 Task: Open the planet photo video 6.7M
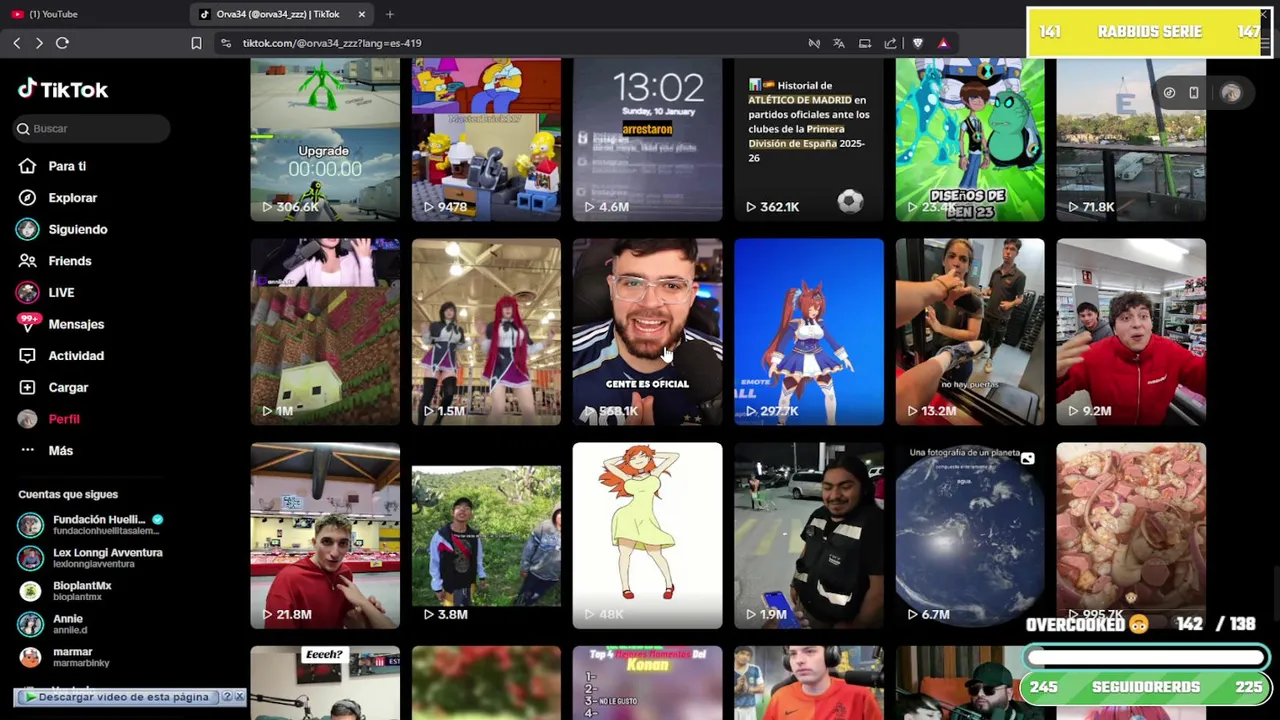tap(970, 536)
